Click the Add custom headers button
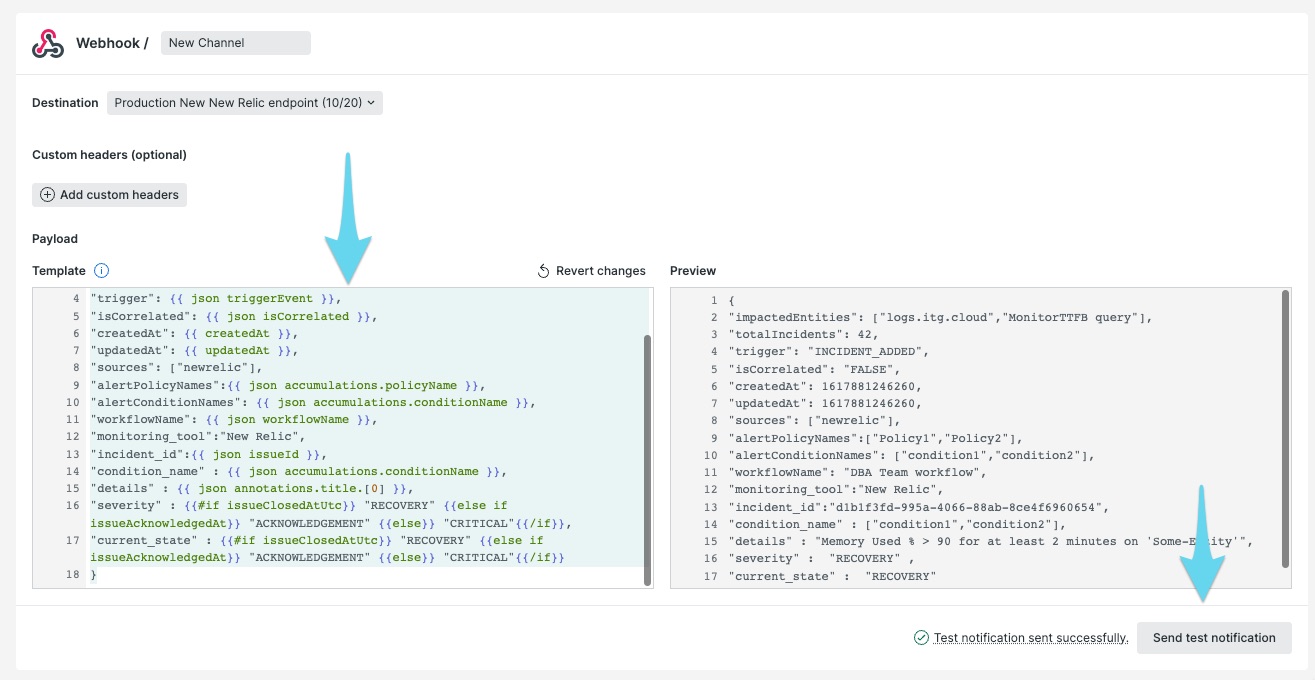 pos(109,195)
